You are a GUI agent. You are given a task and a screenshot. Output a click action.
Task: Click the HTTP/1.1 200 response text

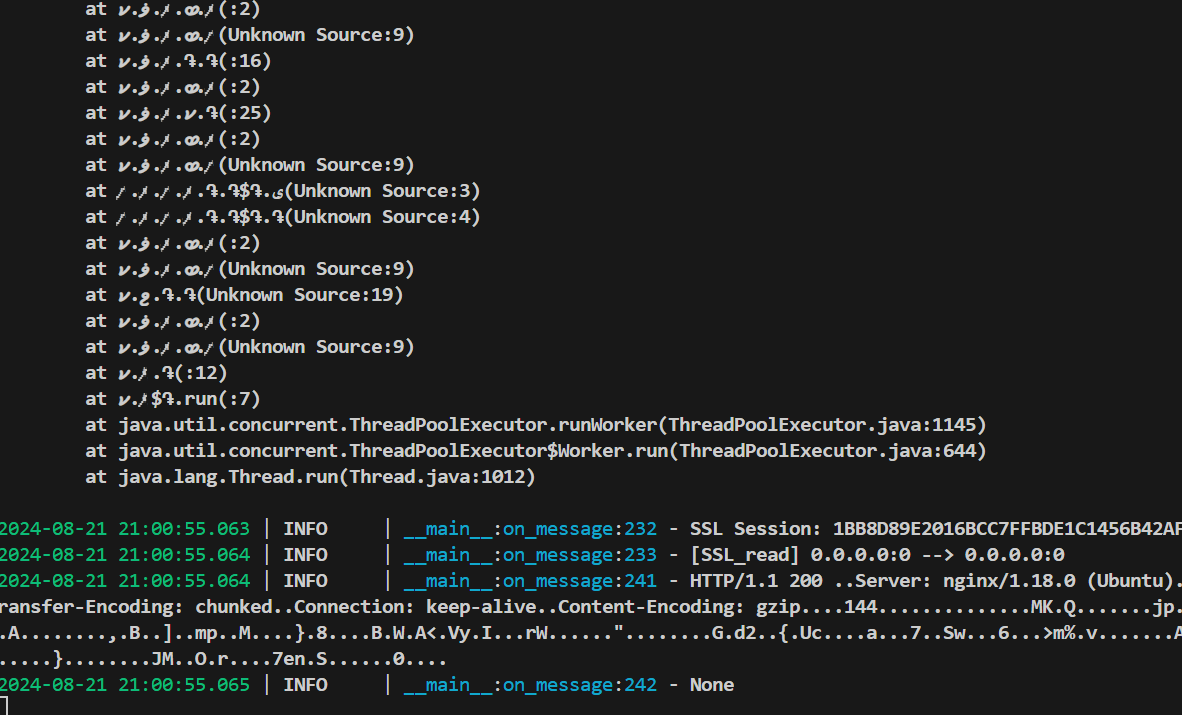coord(752,581)
